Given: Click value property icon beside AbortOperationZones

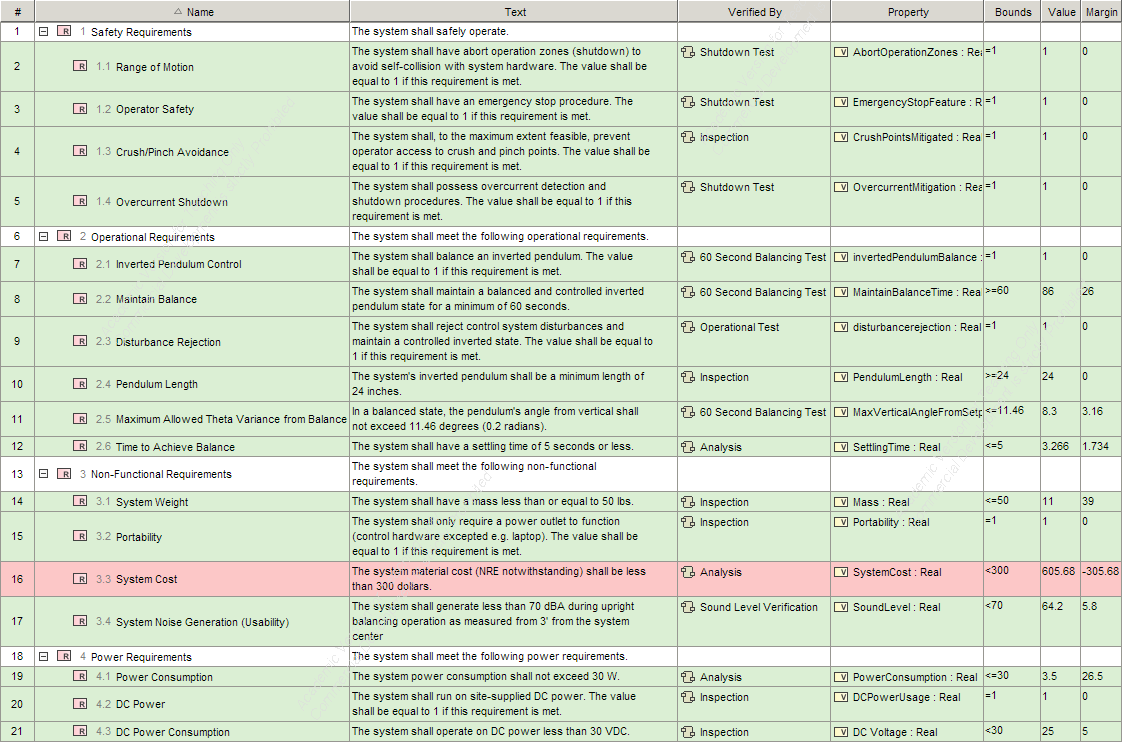Looking at the screenshot, I should (842, 52).
